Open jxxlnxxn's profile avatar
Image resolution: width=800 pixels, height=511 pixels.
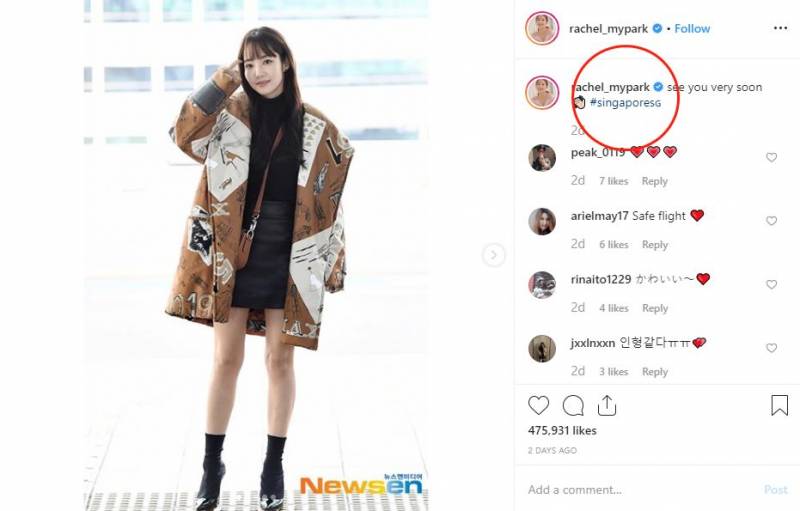(x=542, y=349)
